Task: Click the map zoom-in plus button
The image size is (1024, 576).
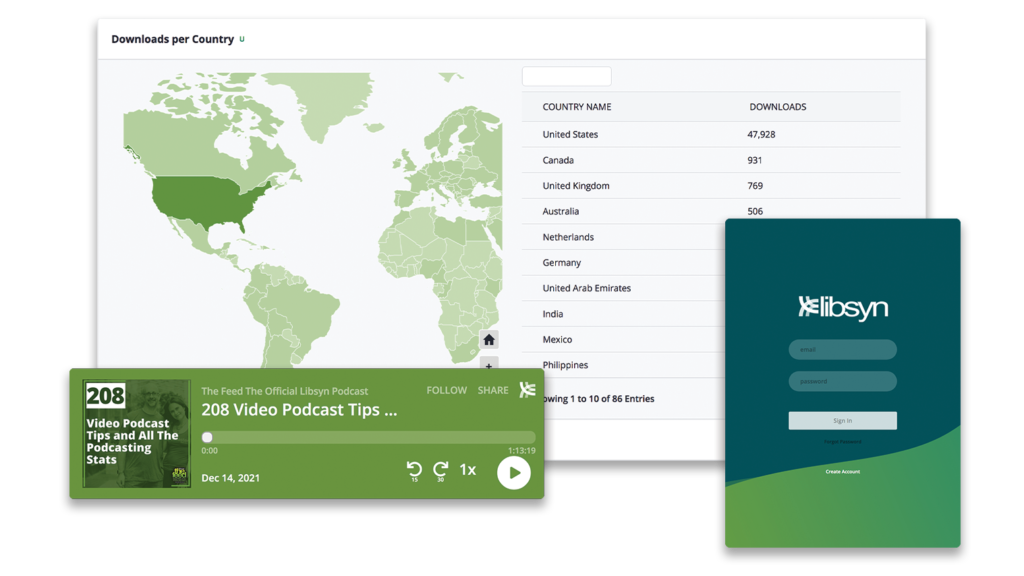Action: tap(489, 363)
